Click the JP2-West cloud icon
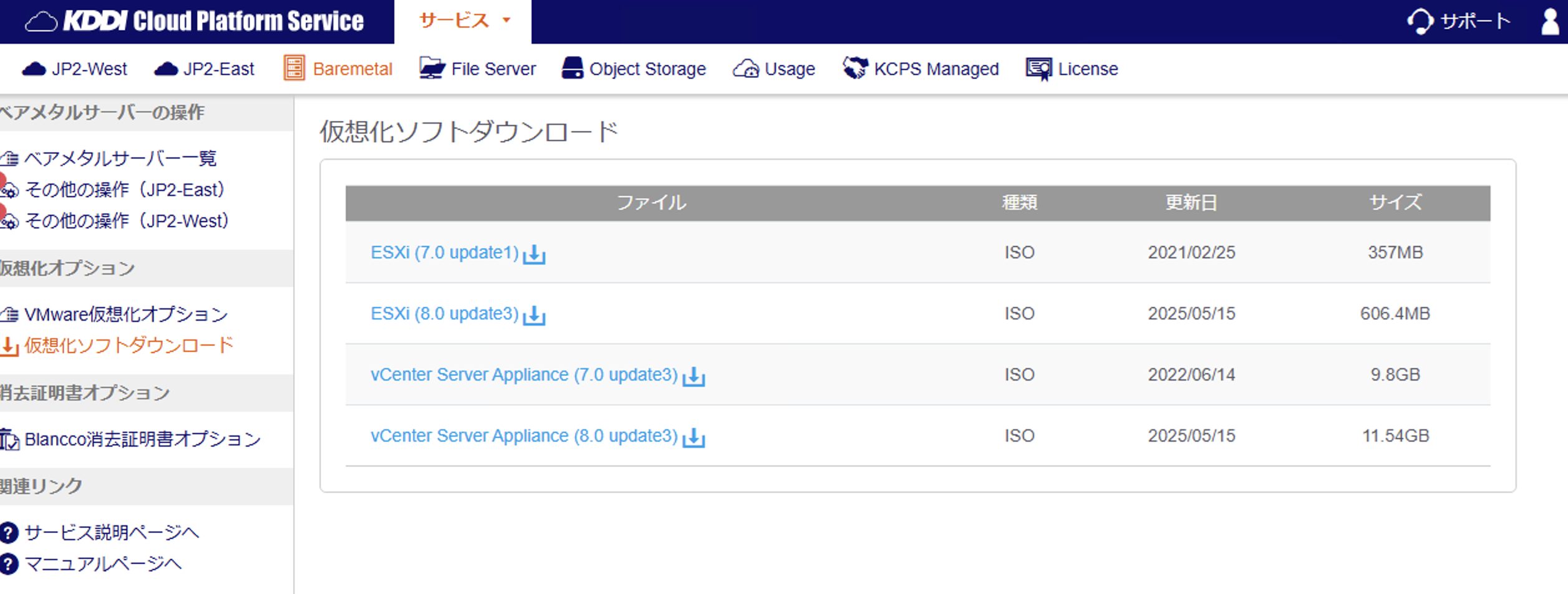1568x594 pixels. click(34, 69)
